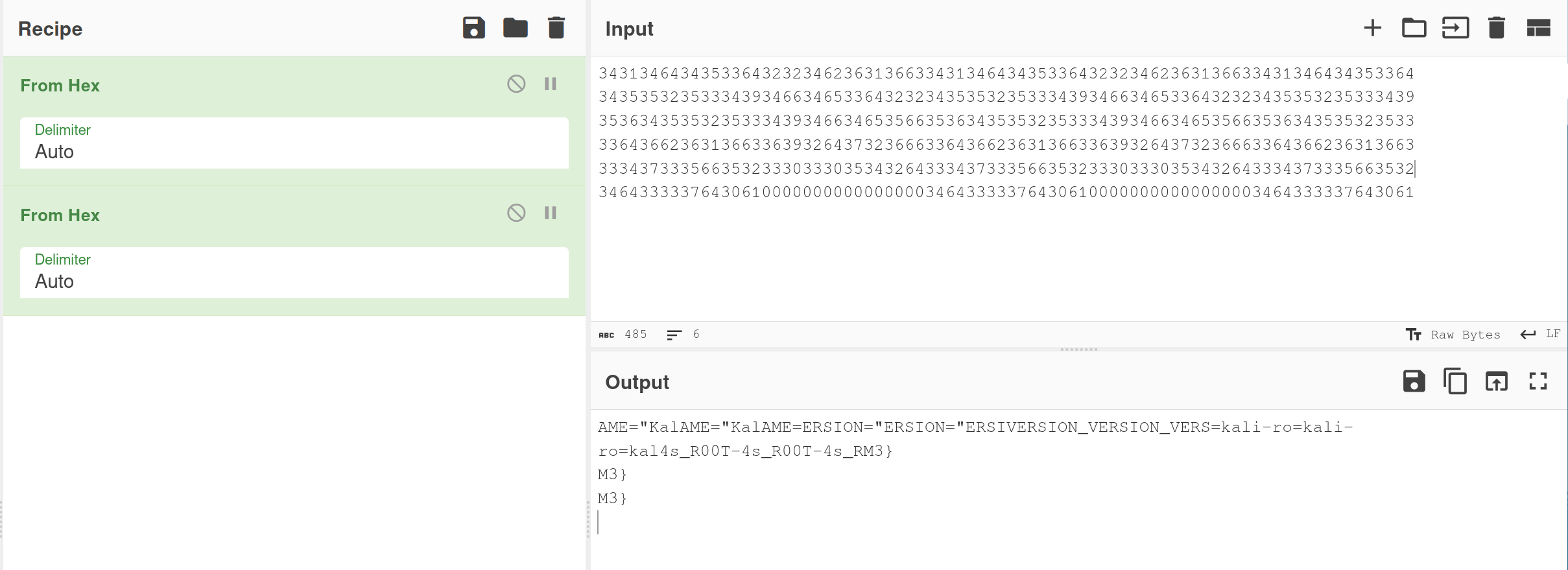Disable the second From Hex operation
1568x570 pixels.
pyautogui.click(x=516, y=213)
